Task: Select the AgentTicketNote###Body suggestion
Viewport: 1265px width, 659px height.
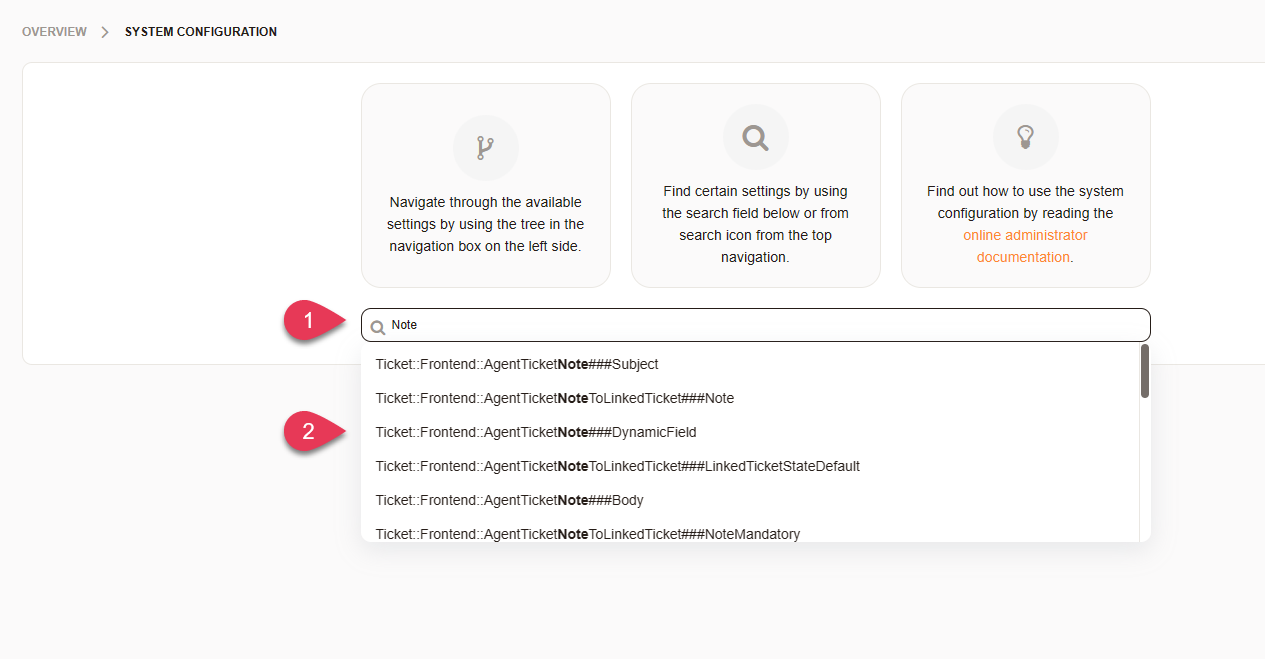Action: [510, 500]
